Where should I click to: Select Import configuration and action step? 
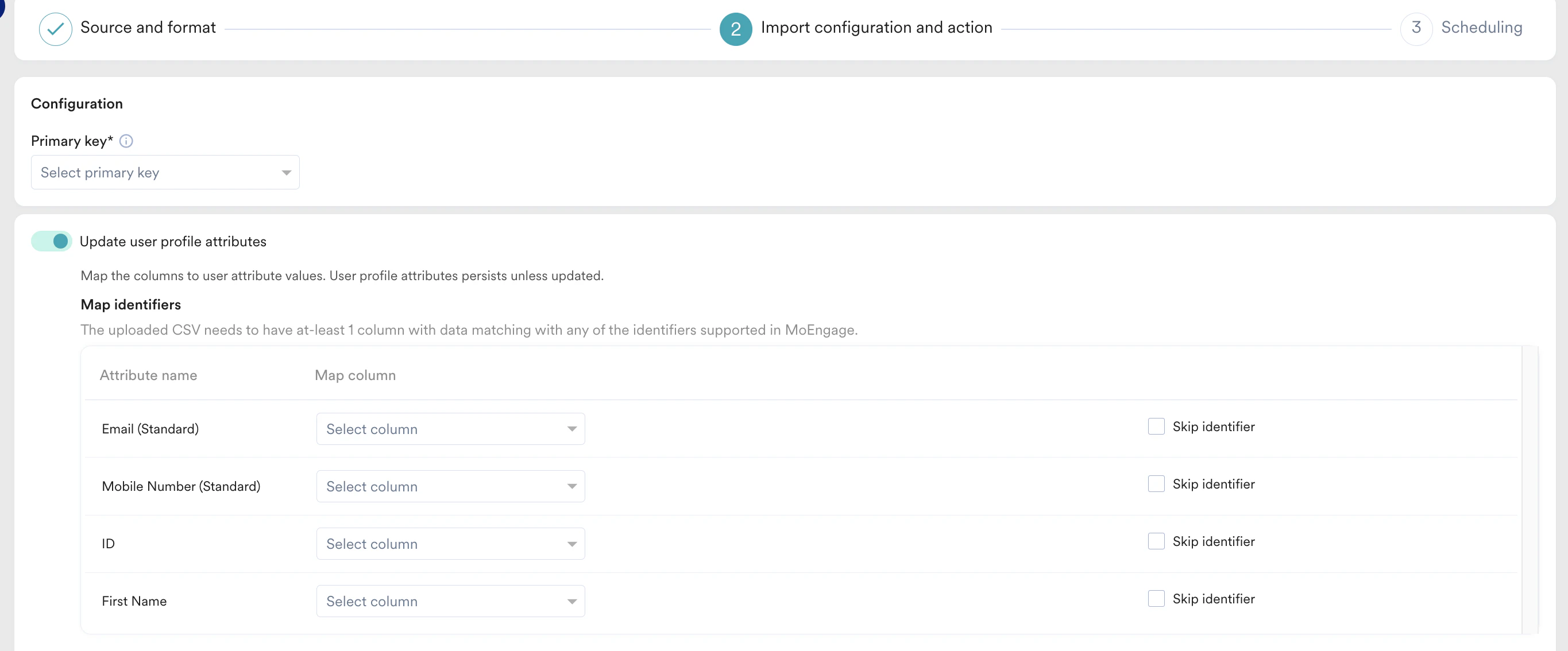(x=876, y=28)
